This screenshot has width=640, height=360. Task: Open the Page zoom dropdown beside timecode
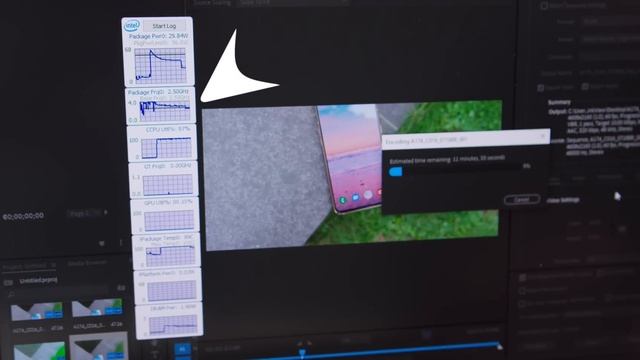coord(87,213)
